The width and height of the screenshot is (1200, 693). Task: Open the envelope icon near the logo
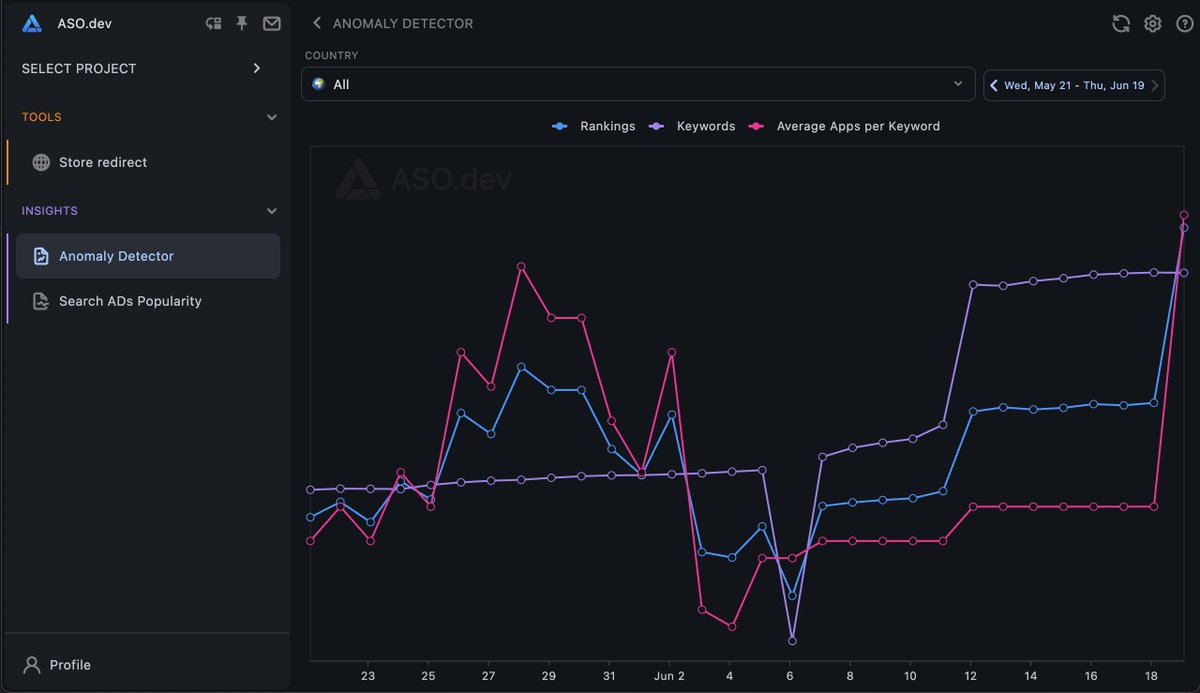tap(271, 23)
